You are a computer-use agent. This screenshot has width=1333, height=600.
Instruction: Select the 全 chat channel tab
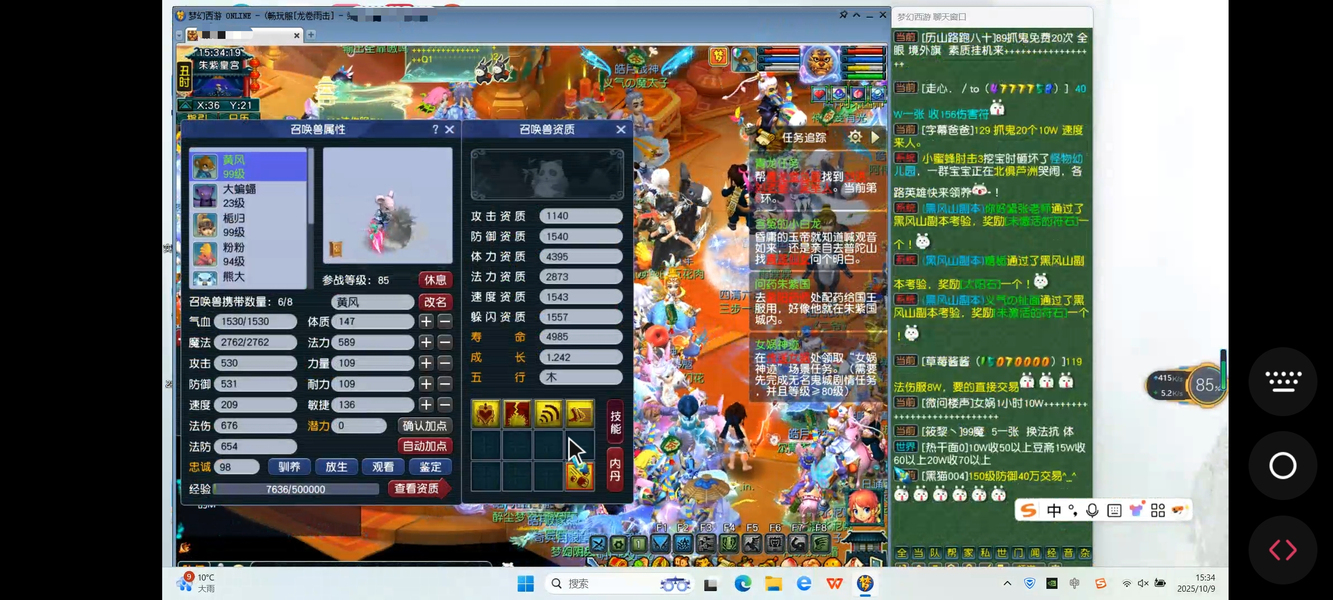coord(902,553)
